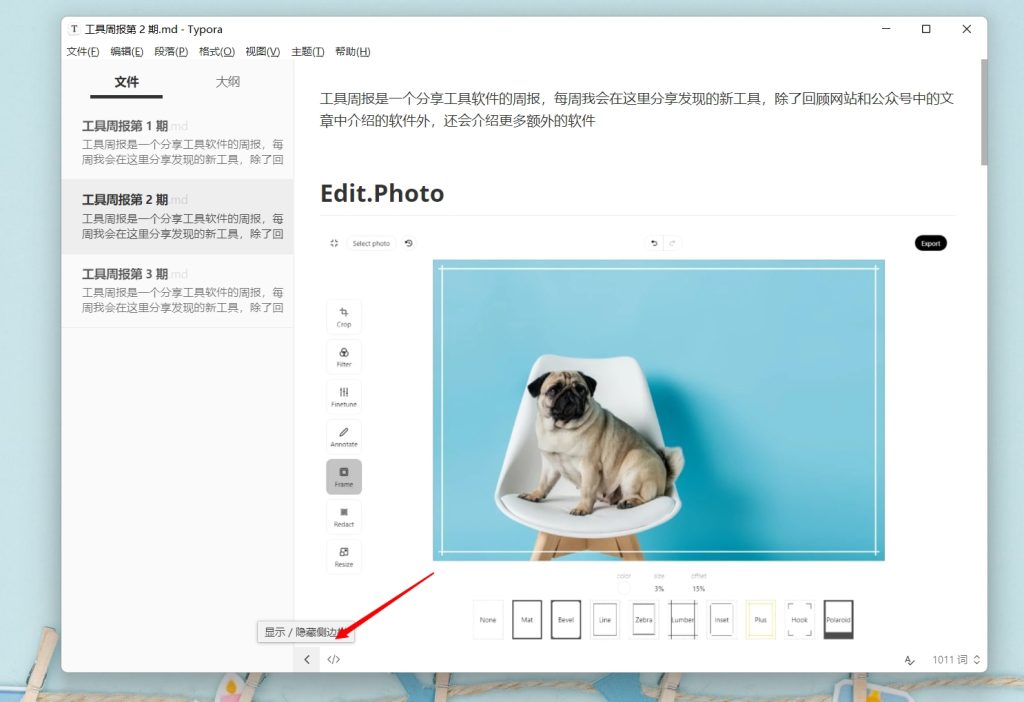Screen dimensions: 1024x702
Task: Choose the Polaroid frame style
Action: (x=839, y=620)
